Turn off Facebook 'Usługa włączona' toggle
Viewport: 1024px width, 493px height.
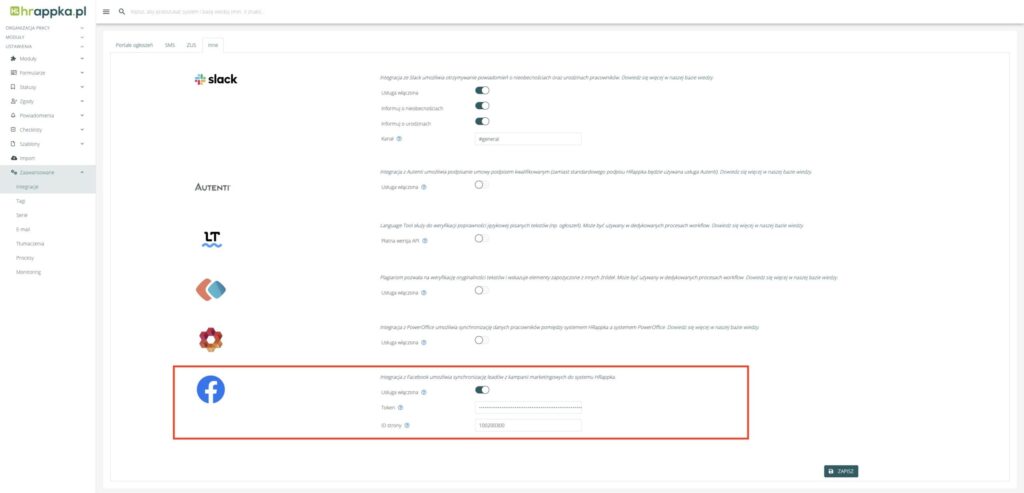[x=482, y=391]
